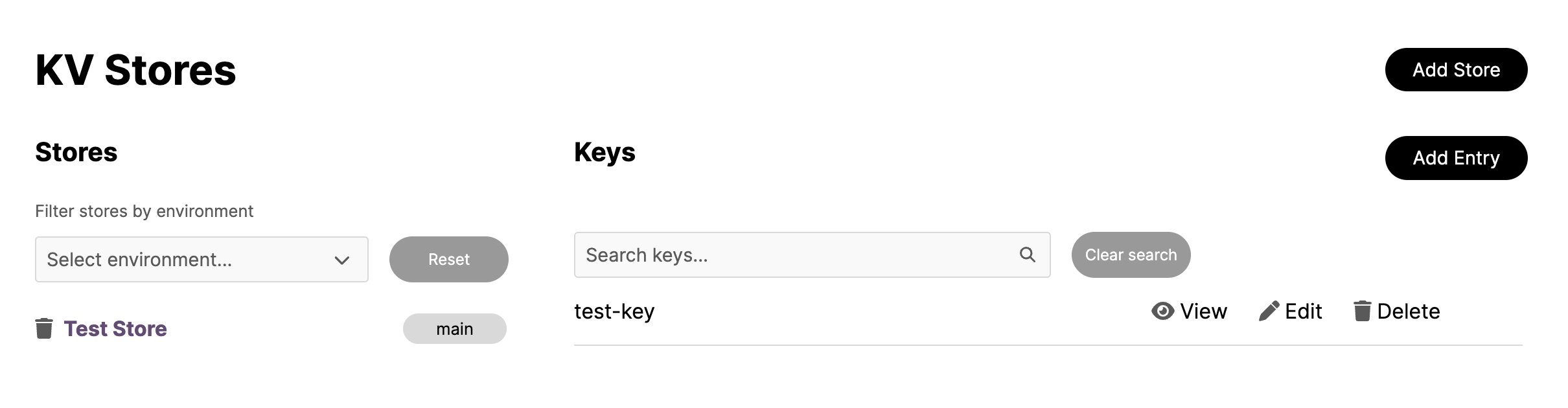Click the main environment badge
1568x408 pixels.
click(454, 329)
